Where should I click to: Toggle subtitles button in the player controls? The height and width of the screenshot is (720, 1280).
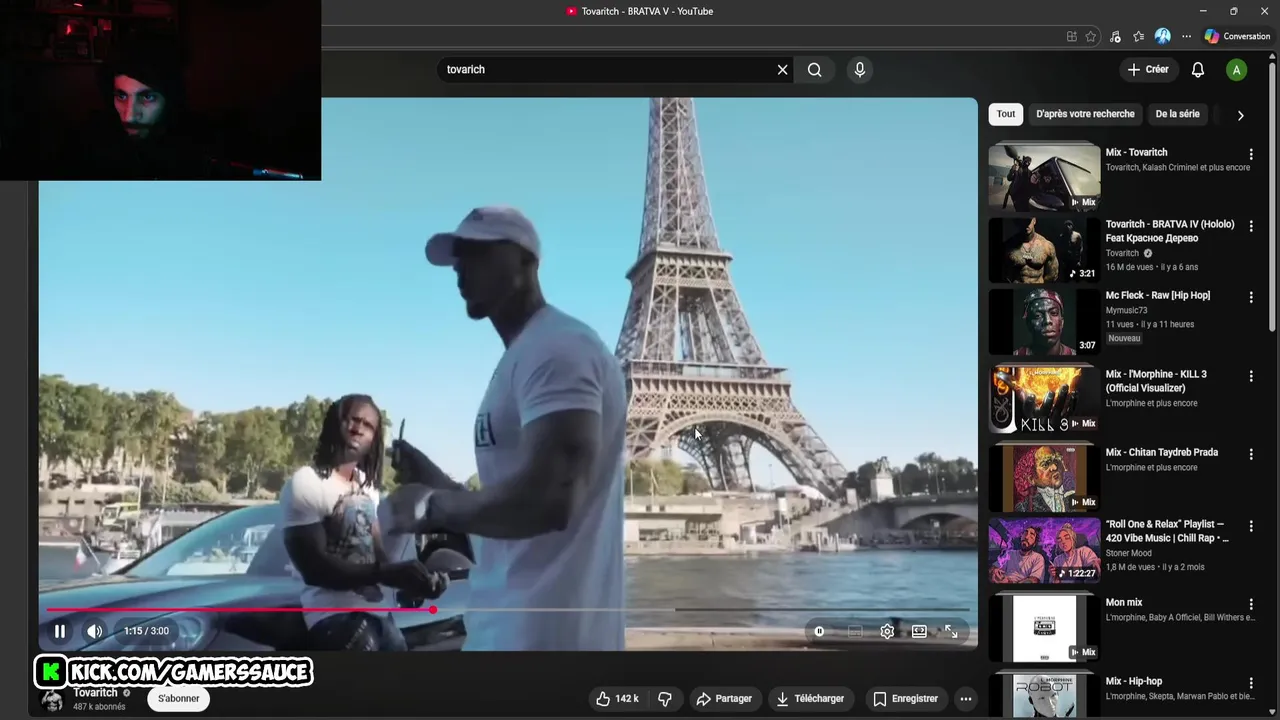[855, 631]
